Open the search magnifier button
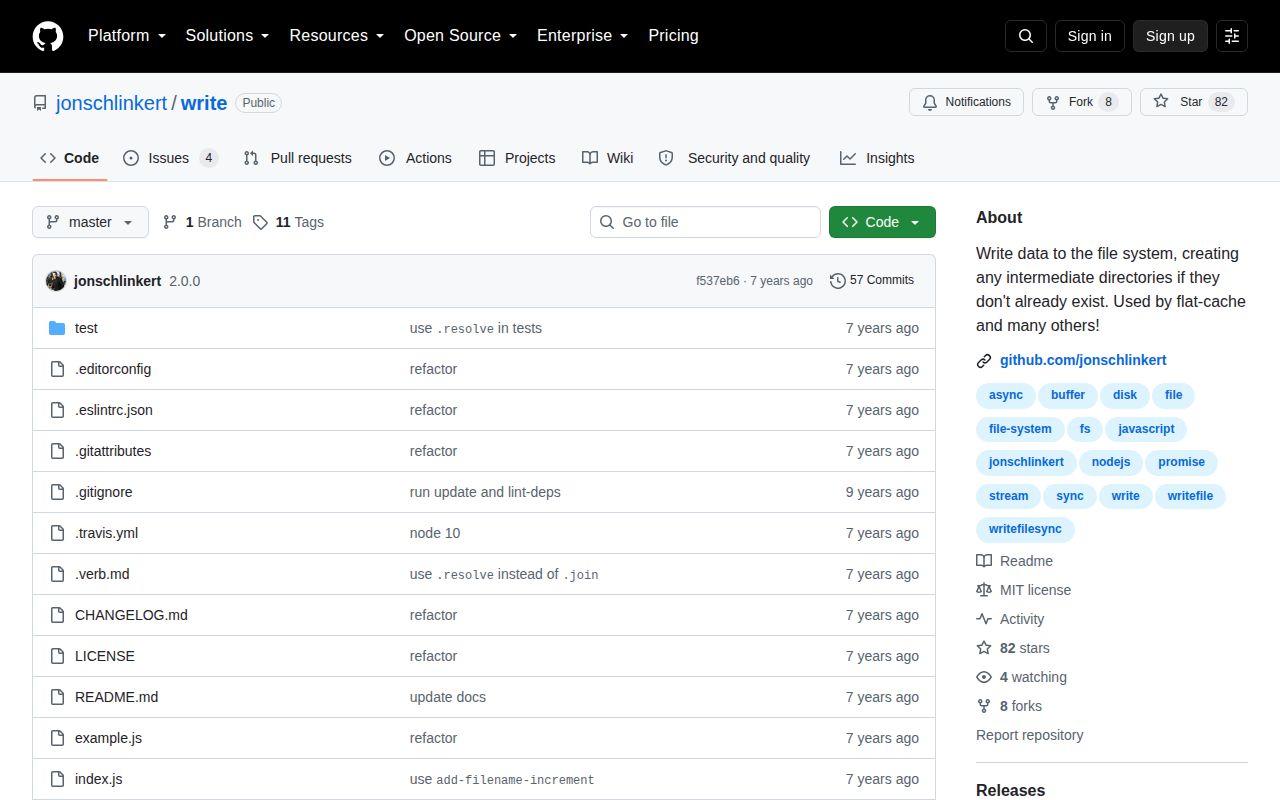 coord(1026,36)
